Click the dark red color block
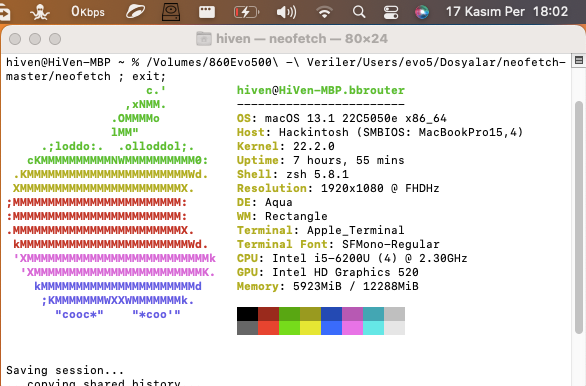The height and width of the screenshot is (386, 586). 268,314
